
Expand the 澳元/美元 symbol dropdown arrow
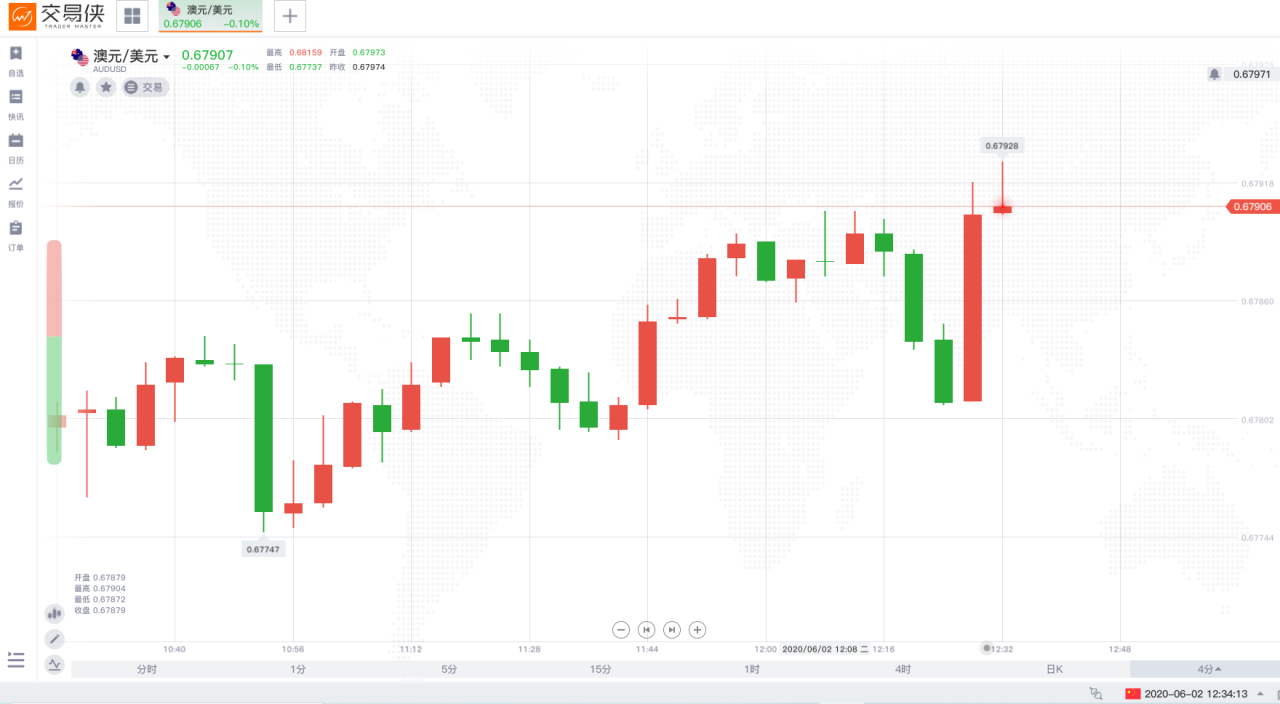coord(167,57)
